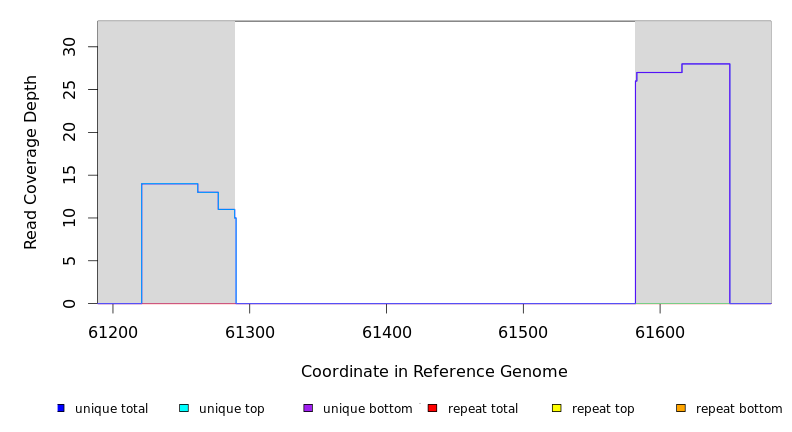This screenshot has height=432, width=792.
Task: Click the 'unique bottom' legend label
Action: pyautogui.click(x=367, y=409)
